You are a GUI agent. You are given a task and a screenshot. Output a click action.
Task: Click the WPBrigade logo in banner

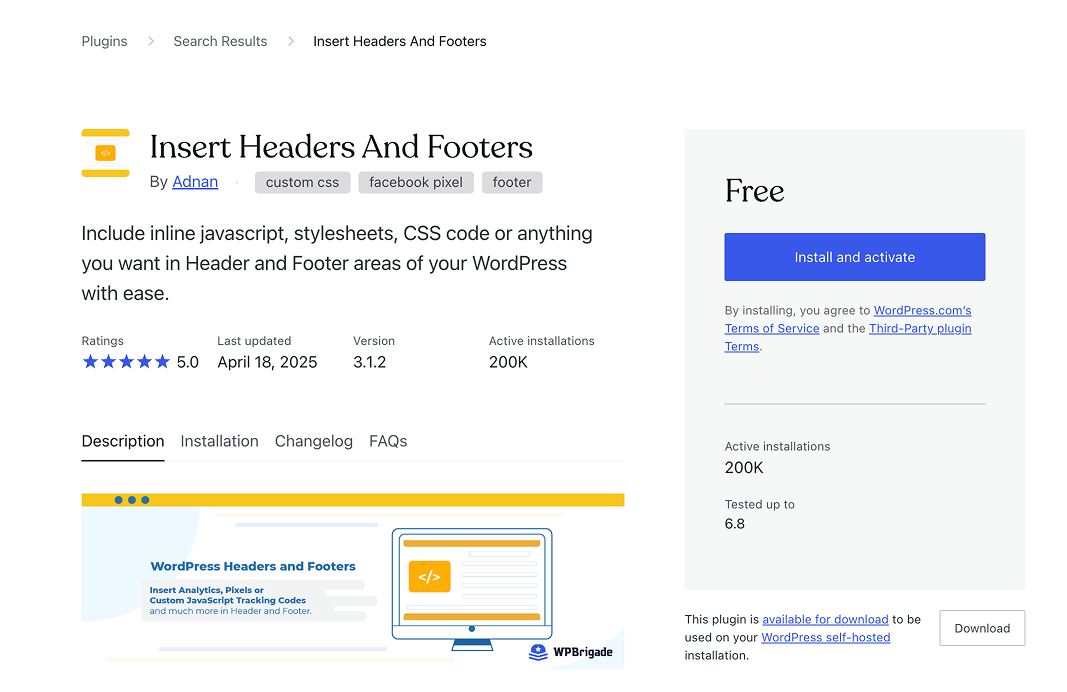[x=570, y=653]
